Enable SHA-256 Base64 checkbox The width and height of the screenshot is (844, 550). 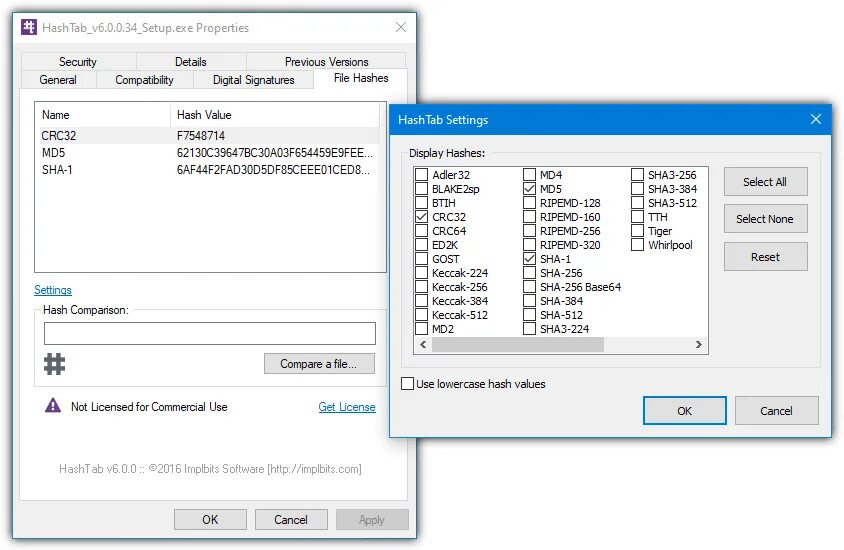(x=530, y=286)
